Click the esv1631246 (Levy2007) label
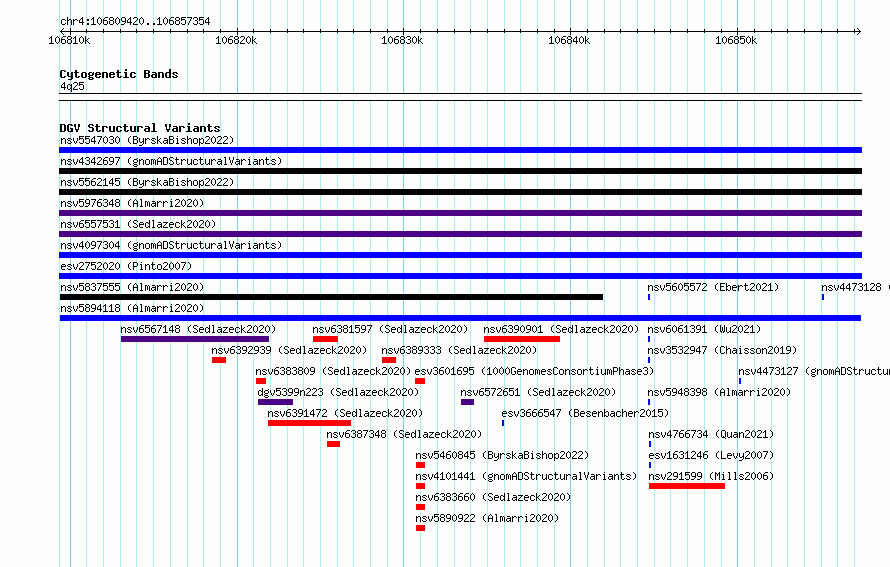This screenshot has height=567, width=890. point(711,455)
